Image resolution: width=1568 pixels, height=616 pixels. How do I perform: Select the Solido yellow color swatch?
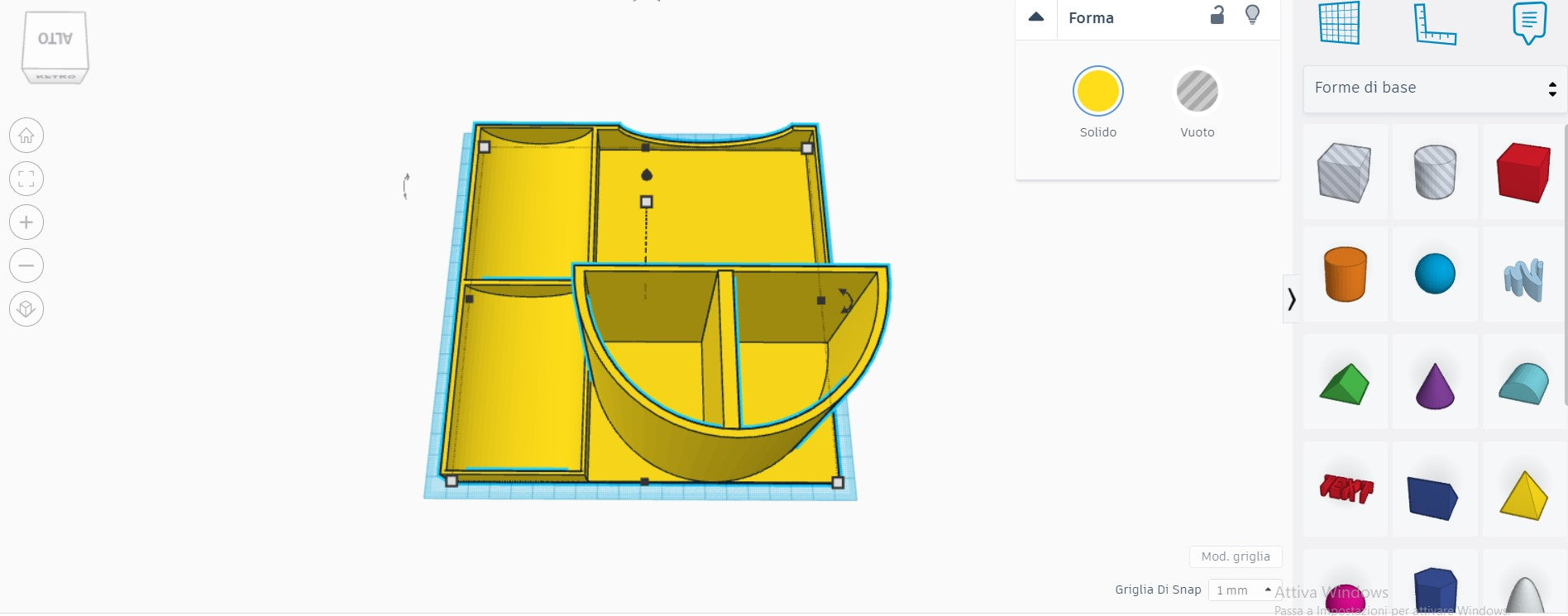click(x=1097, y=92)
